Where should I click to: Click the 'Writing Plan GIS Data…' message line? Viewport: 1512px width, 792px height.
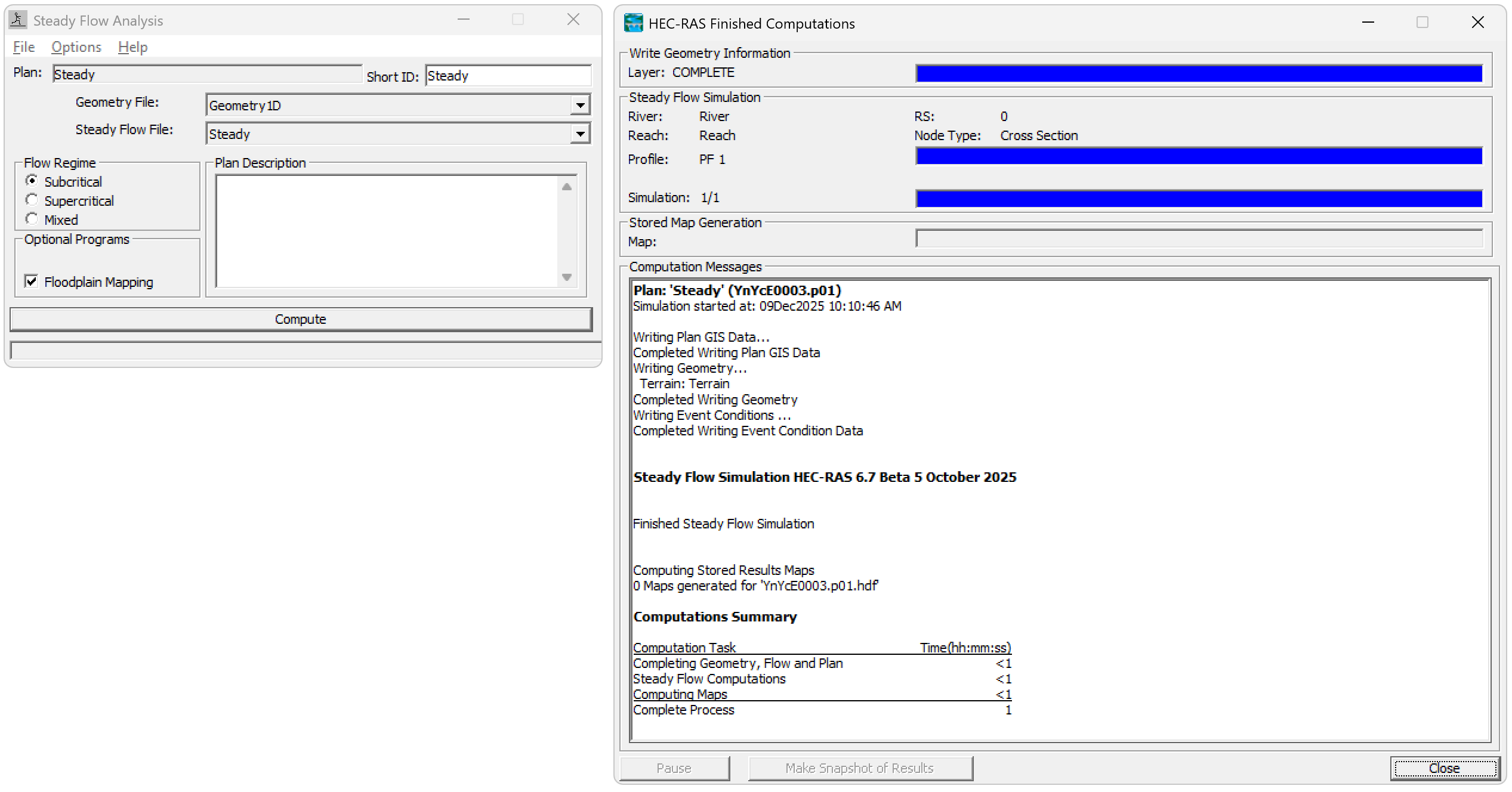tap(701, 337)
